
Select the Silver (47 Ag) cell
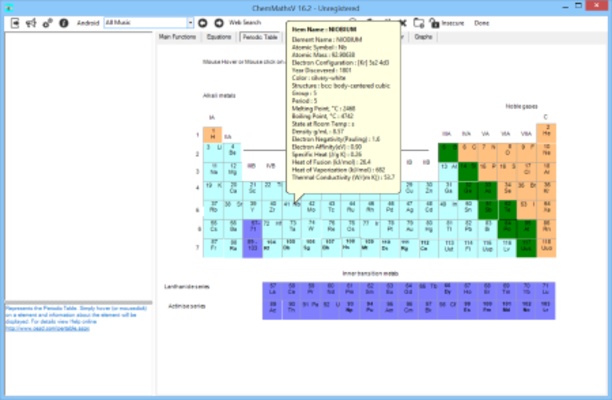[409, 210]
